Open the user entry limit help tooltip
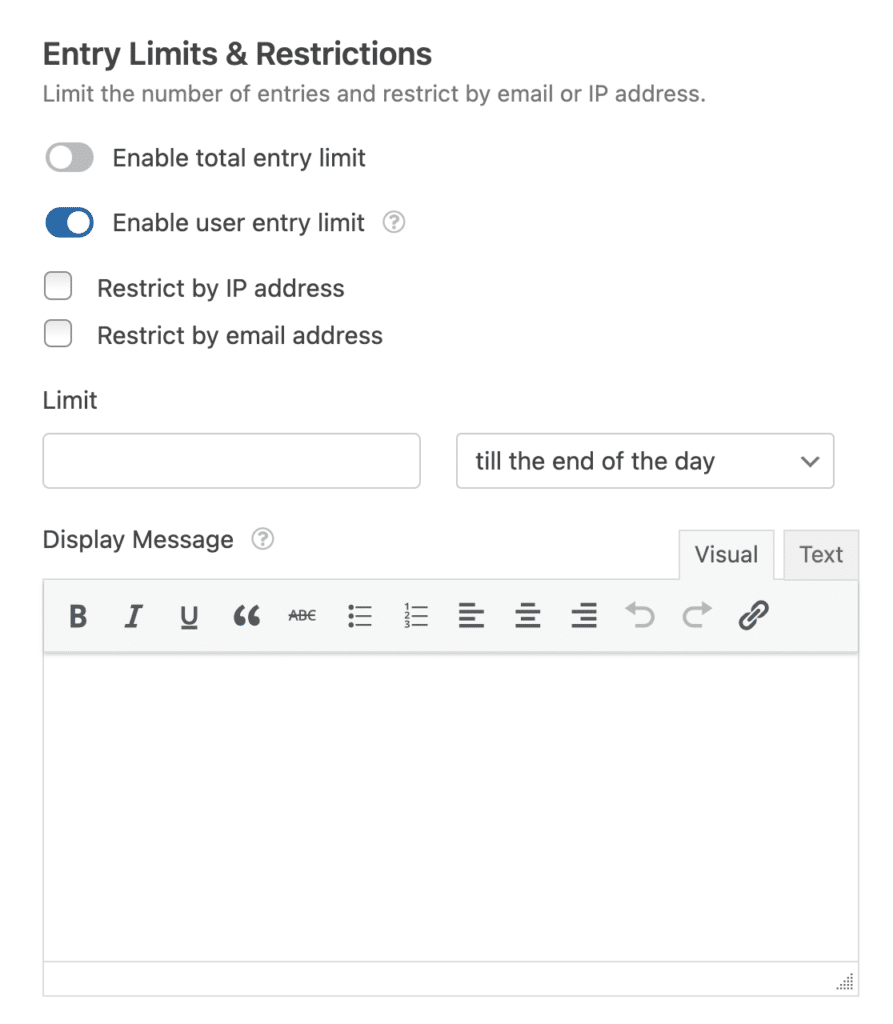Image resolution: width=893 pixels, height=1024 pixels. [393, 223]
